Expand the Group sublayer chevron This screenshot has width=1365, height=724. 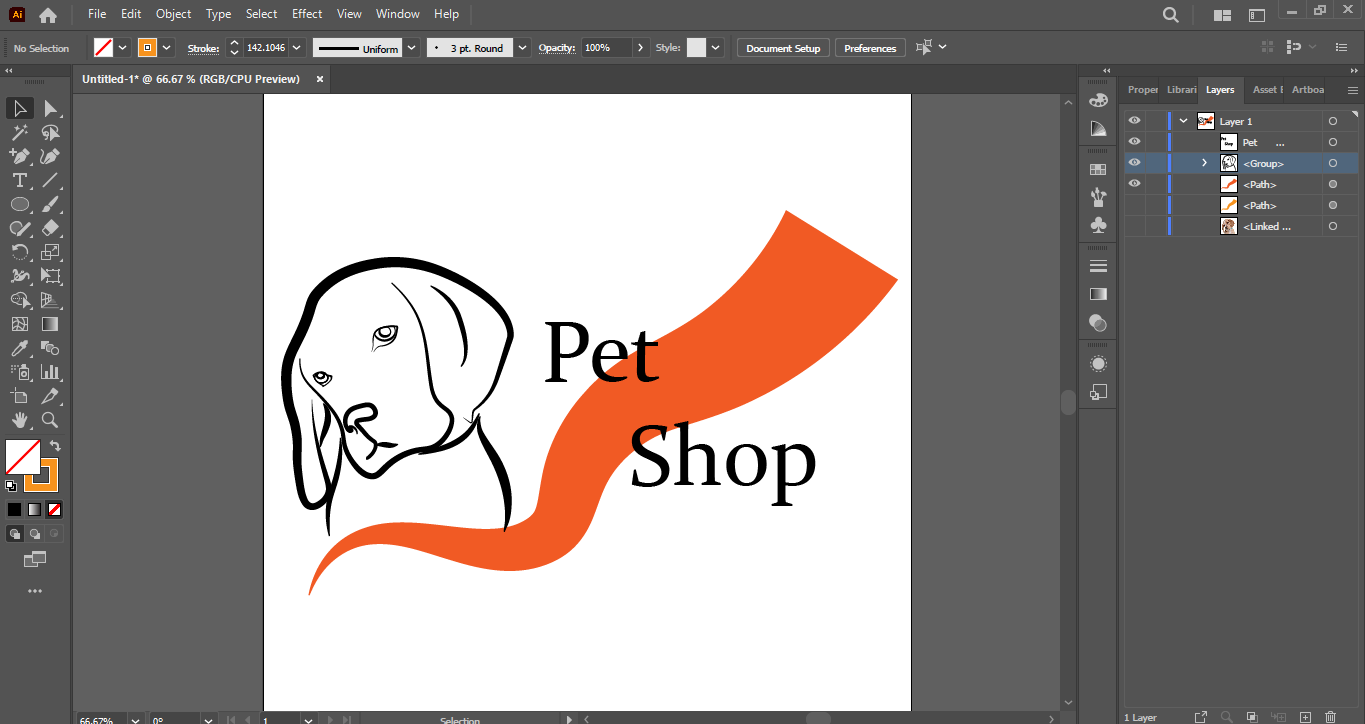1204,163
